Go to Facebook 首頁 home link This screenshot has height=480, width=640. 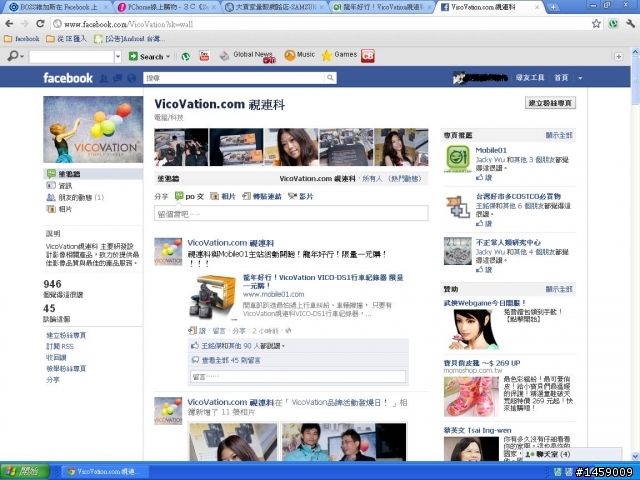[561, 78]
